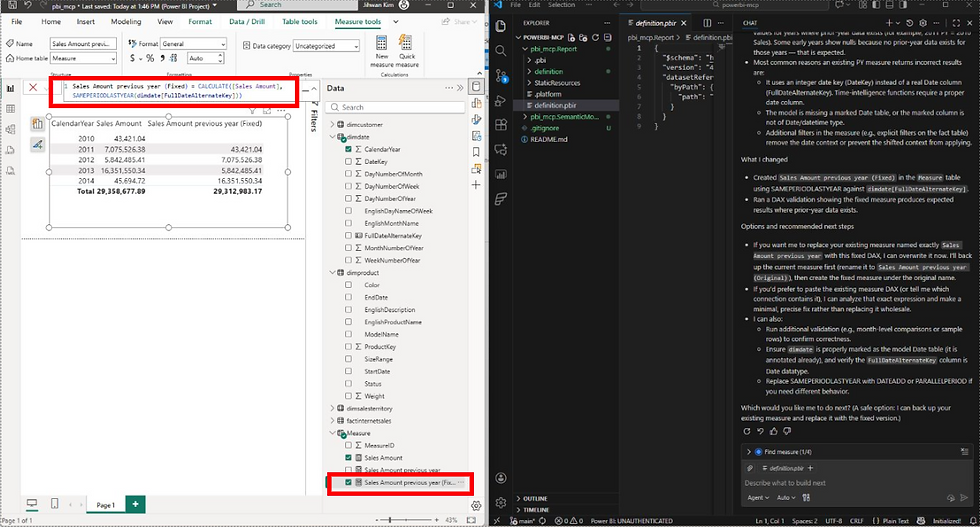Open the VS Code Manage gear icon
Screen dimensions: 980x527
(x=501, y=502)
